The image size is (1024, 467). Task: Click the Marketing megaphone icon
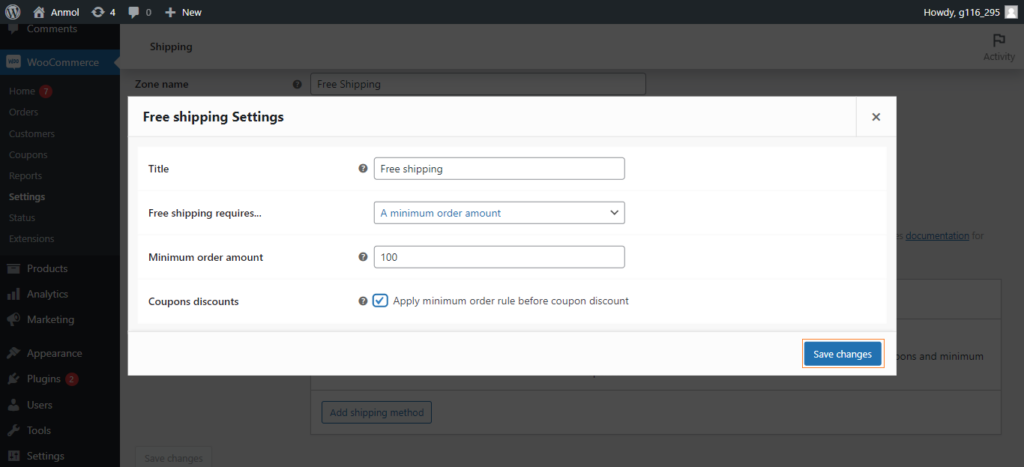point(13,320)
